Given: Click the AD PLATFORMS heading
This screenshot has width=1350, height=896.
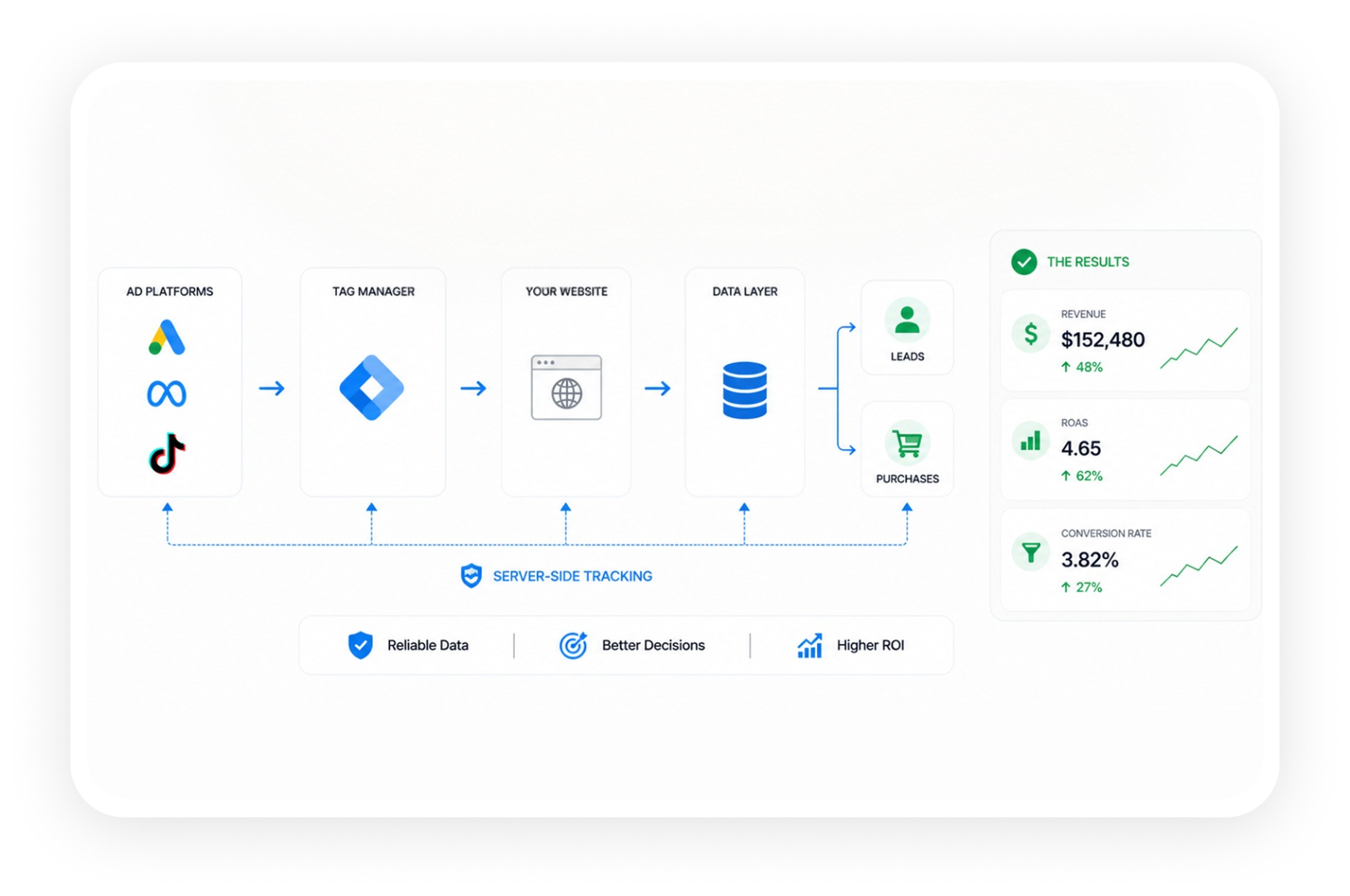Looking at the screenshot, I should pos(170,291).
